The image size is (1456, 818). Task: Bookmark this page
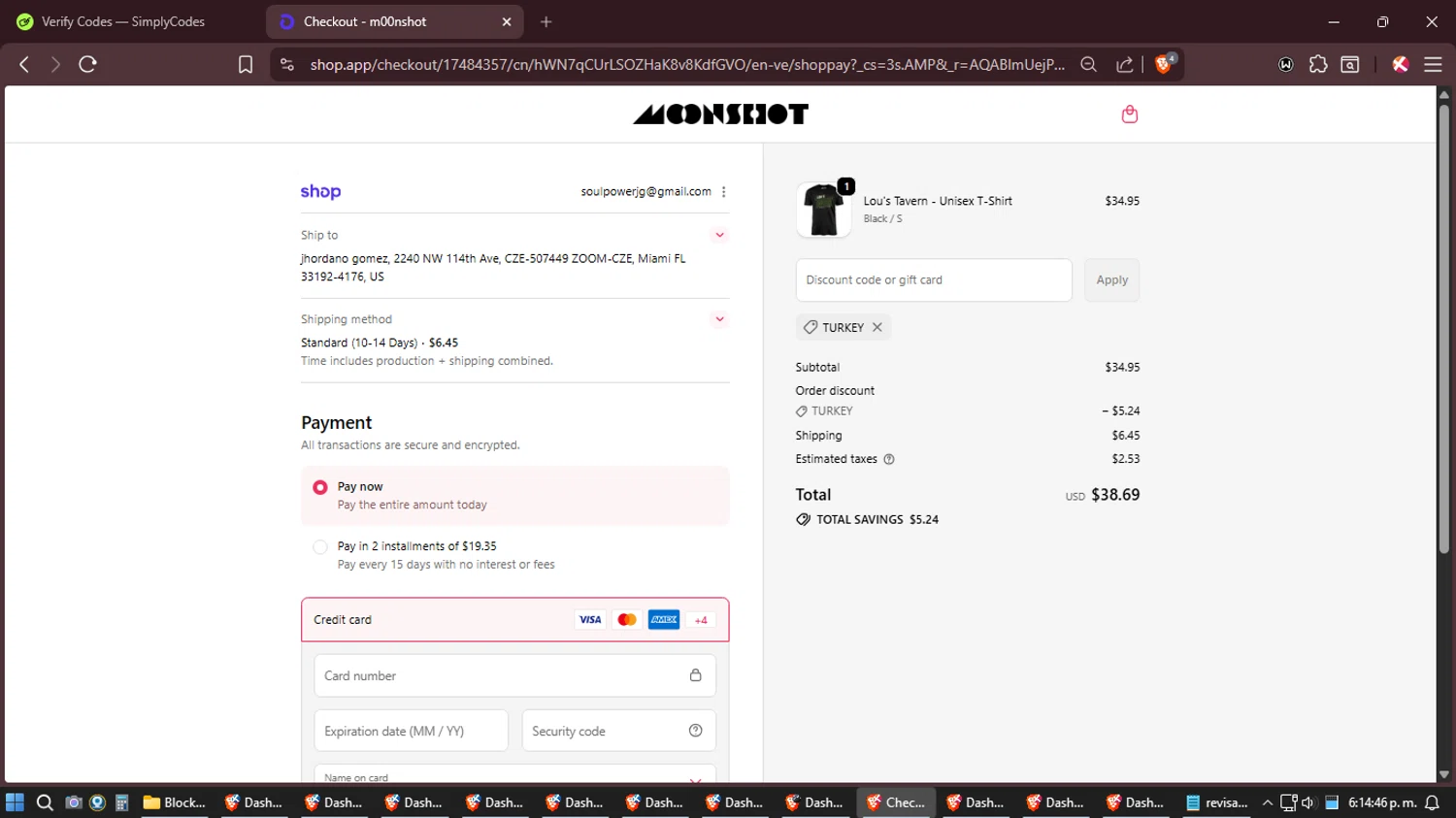coord(246,64)
